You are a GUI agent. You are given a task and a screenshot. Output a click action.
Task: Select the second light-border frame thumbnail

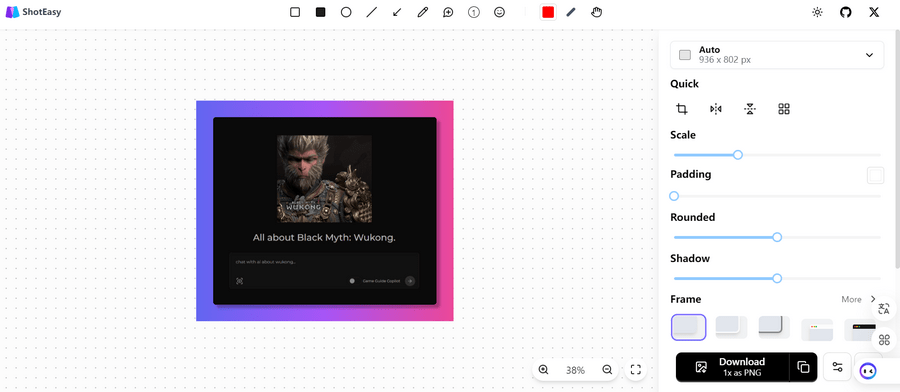pyautogui.click(x=731, y=327)
